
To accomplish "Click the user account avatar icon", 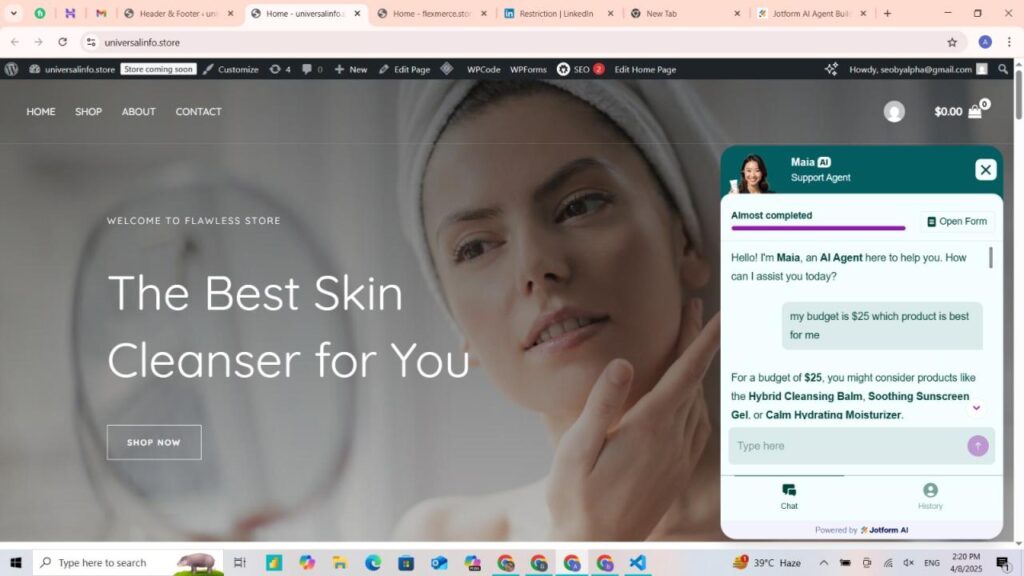I will pos(894,112).
